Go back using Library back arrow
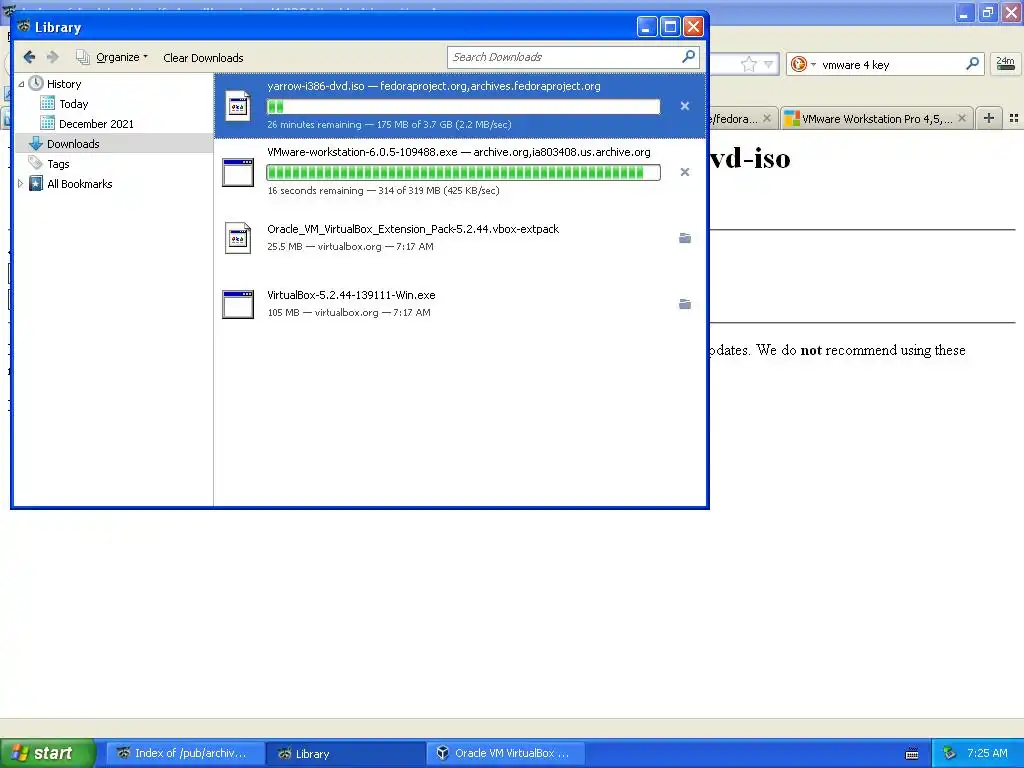Screen dimensions: 1024x768 pyautogui.click(x=29, y=57)
